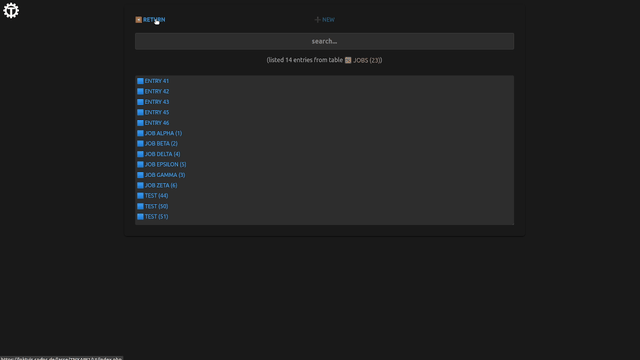Open ENTRY 45
Image resolution: width=640 pixels, height=360 pixels.
click(157, 112)
